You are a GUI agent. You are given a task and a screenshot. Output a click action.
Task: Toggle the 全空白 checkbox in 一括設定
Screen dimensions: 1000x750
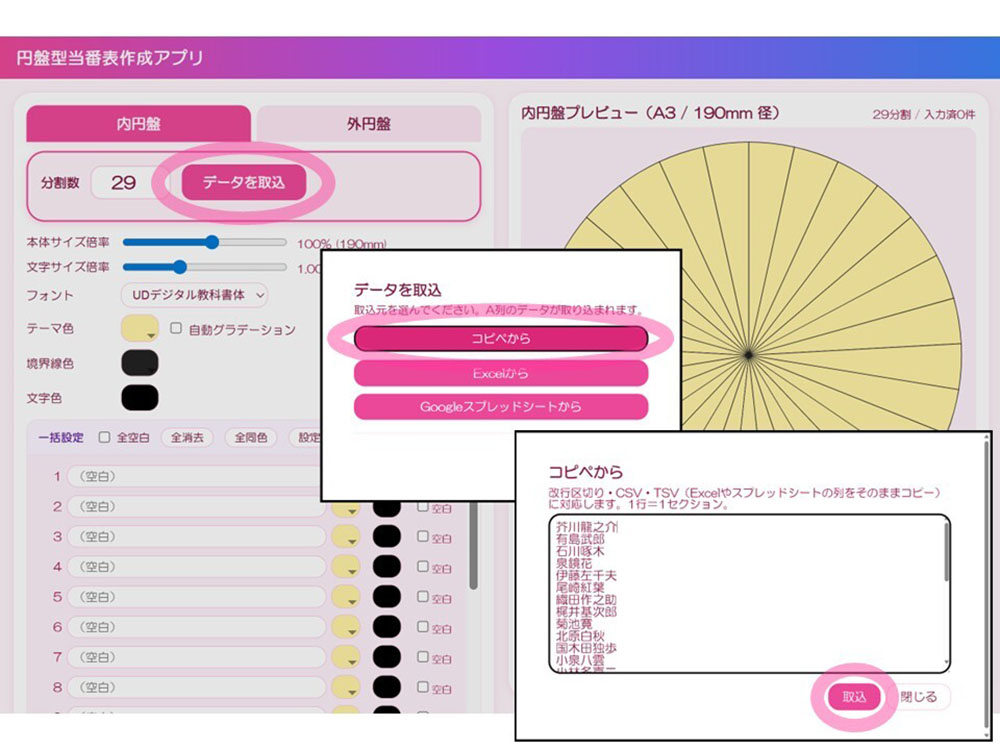(x=105, y=438)
